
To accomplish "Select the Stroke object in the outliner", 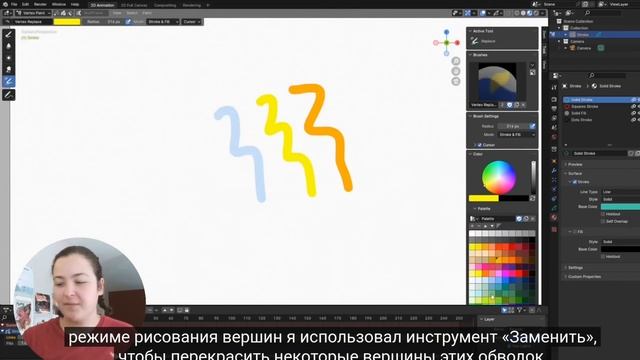I will [582, 35].
